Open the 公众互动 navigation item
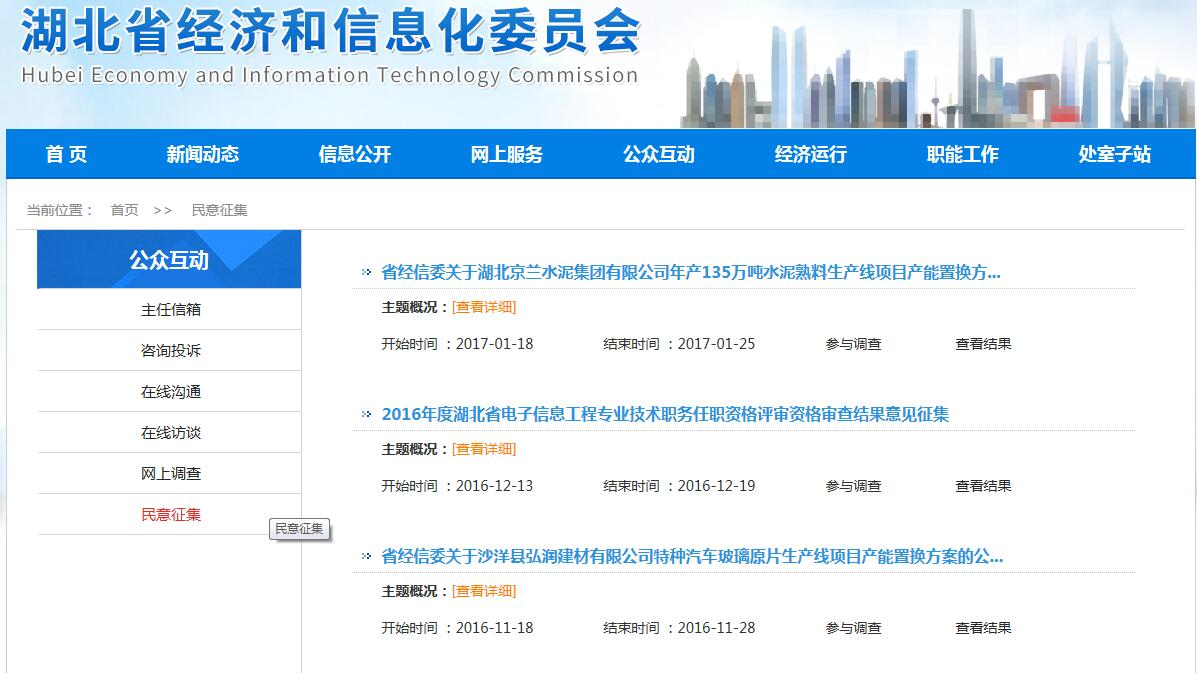The image size is (1197, 673). (659, 154)
